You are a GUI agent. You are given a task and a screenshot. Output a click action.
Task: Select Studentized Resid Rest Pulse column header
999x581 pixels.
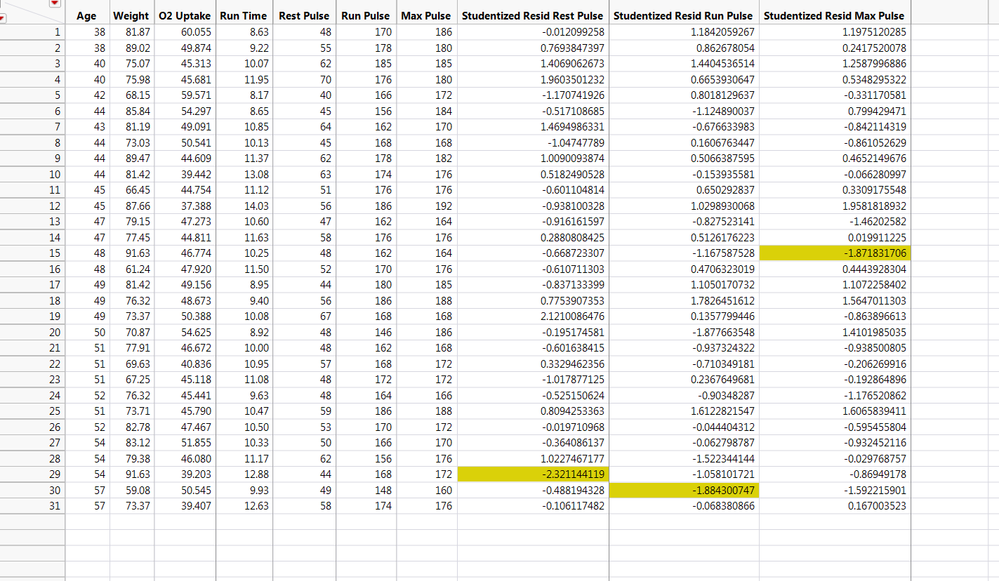[x=533, y=16]
